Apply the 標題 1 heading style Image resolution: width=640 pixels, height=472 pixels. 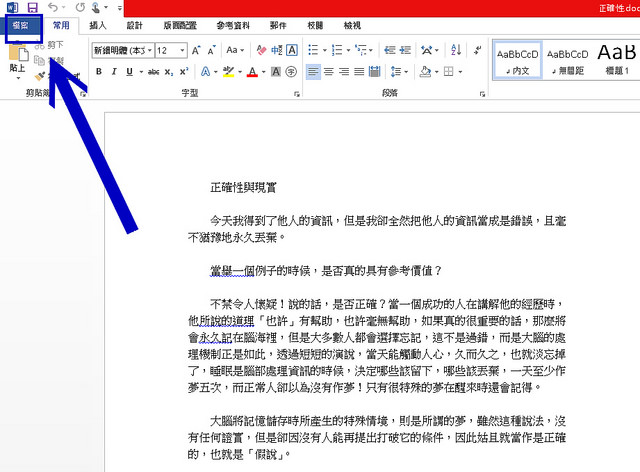617,58
